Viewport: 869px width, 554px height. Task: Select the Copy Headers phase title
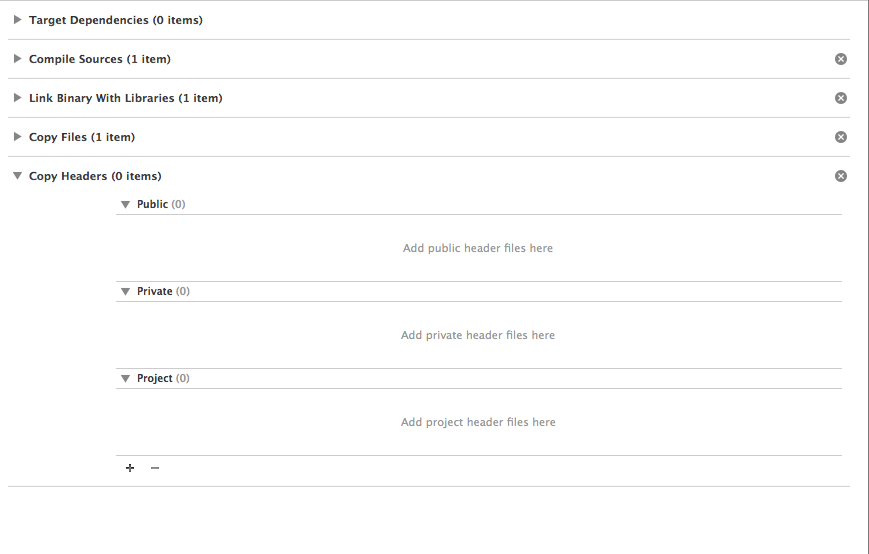[x=95, y=176]
